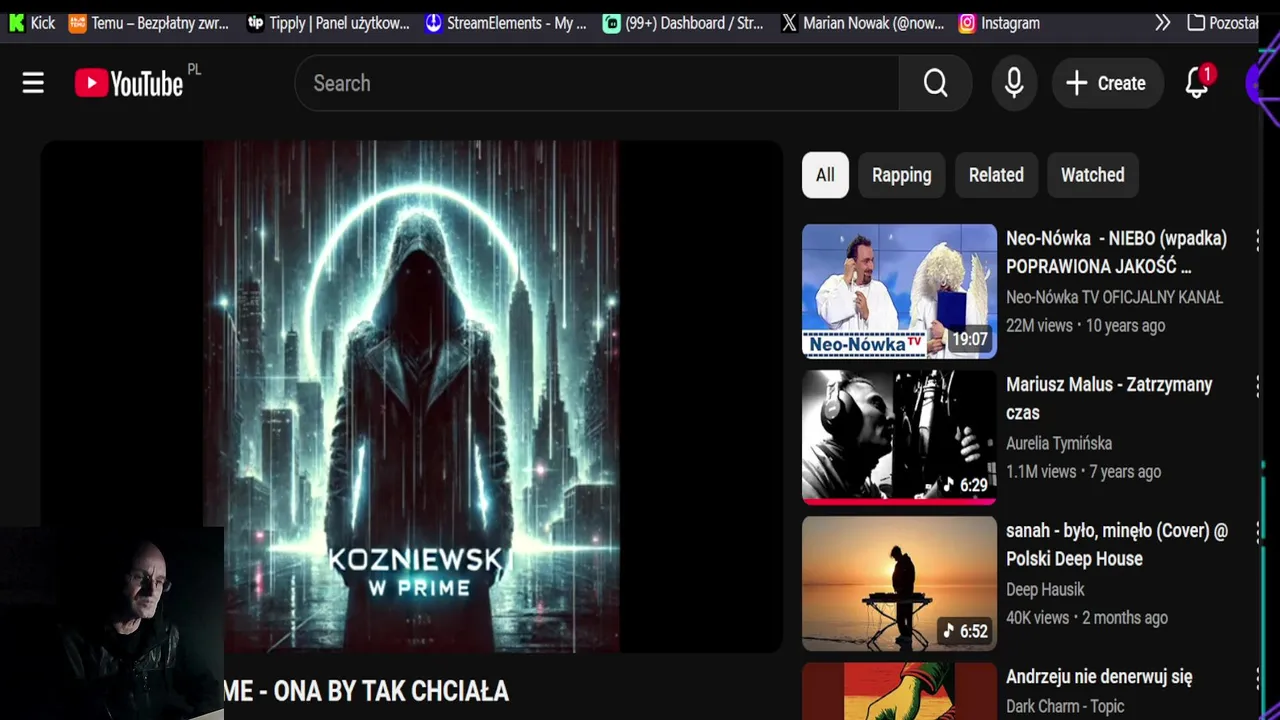Click the 6:29 duration badge
The image size is (1280, 720).
(x=965, y=485)
